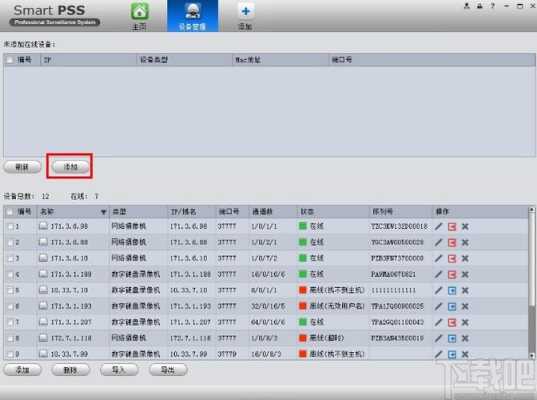
Task: Tick the checkbox for device row 1 (171.3.6.98)
Action: click(11, 226)
